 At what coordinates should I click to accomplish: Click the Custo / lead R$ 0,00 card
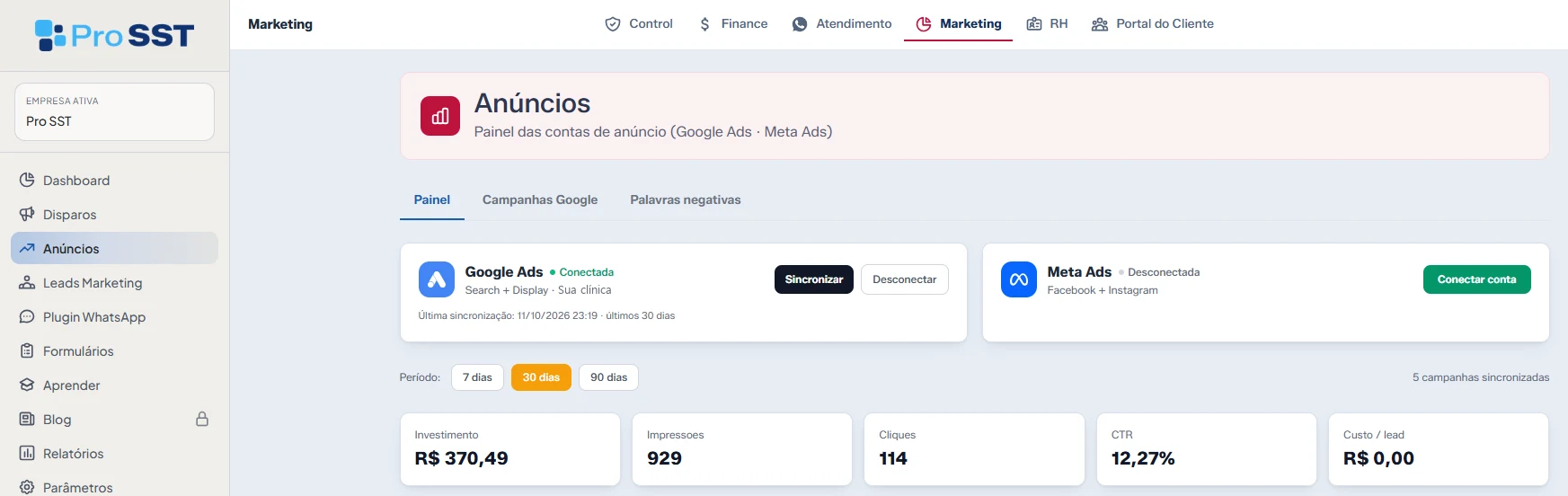point(1439,449)
